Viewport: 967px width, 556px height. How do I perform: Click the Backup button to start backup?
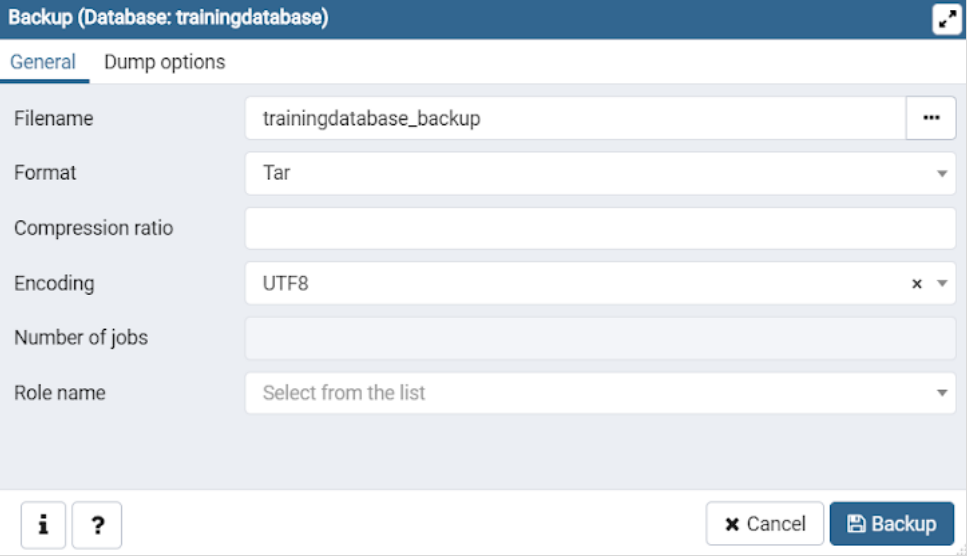pyautogui.click(x=892, y=524)
